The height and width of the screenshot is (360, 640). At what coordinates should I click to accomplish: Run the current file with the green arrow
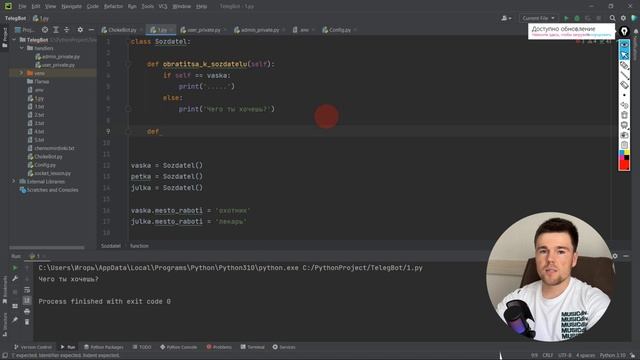point(566,18)
